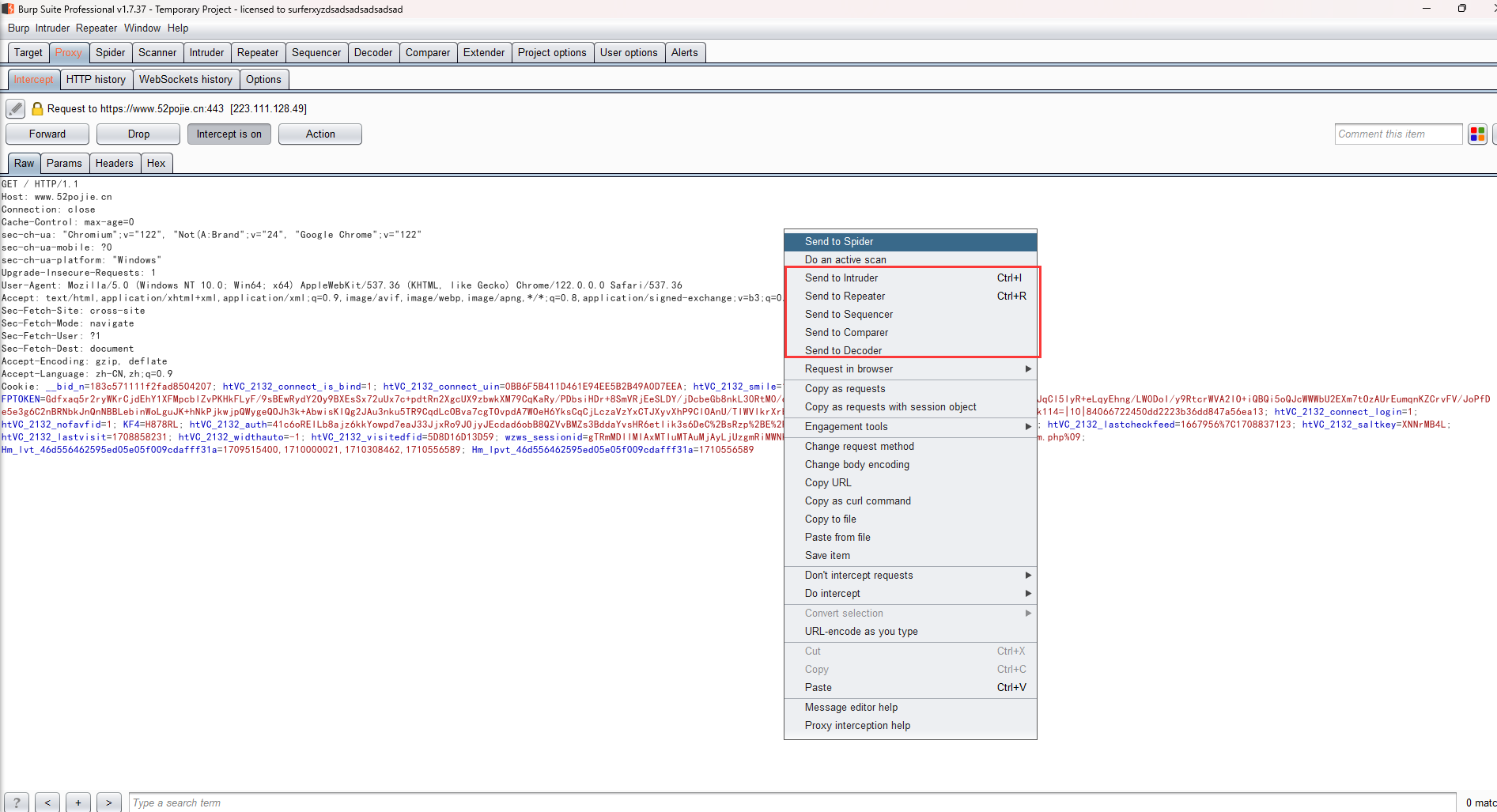Open the Sequencer tool tab
This screenshot has height=812, width=1497.
click(x=316, y=53)
